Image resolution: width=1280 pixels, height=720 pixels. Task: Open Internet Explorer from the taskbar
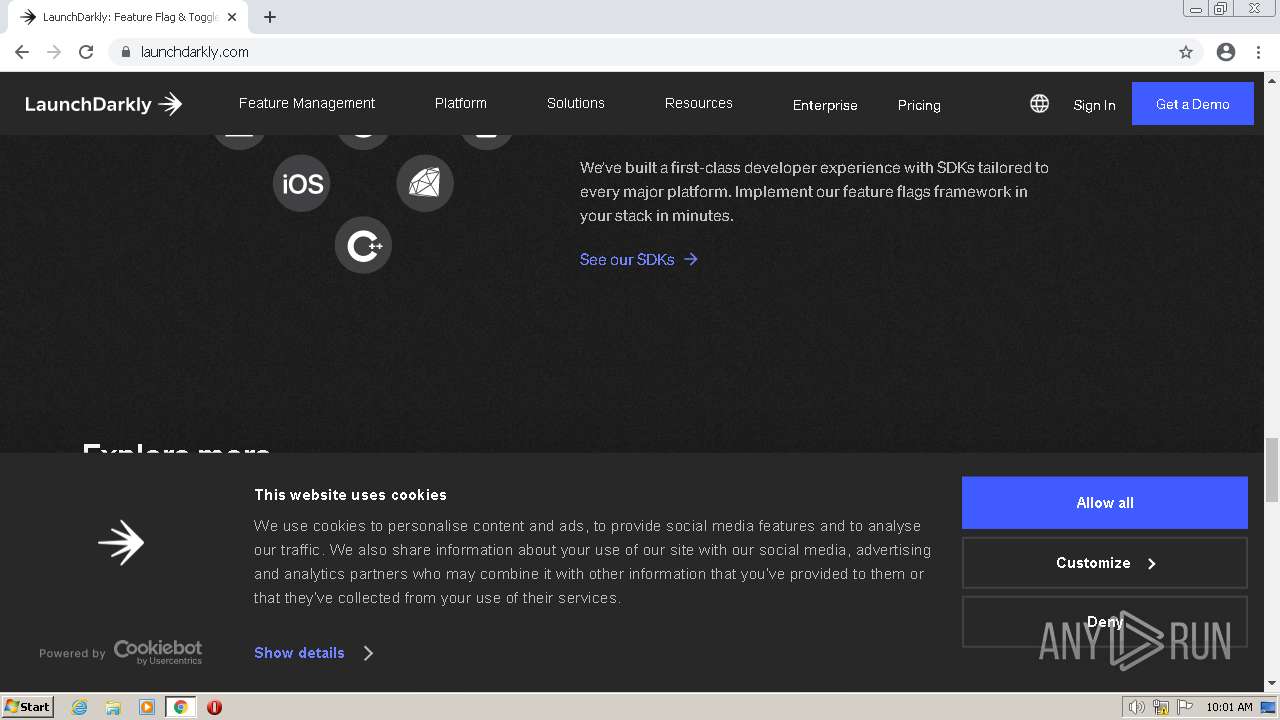point(80,707)
